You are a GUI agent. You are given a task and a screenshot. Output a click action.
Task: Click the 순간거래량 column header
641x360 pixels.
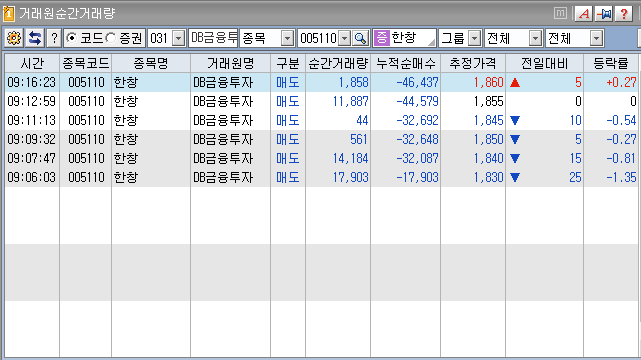click(338, 63)
